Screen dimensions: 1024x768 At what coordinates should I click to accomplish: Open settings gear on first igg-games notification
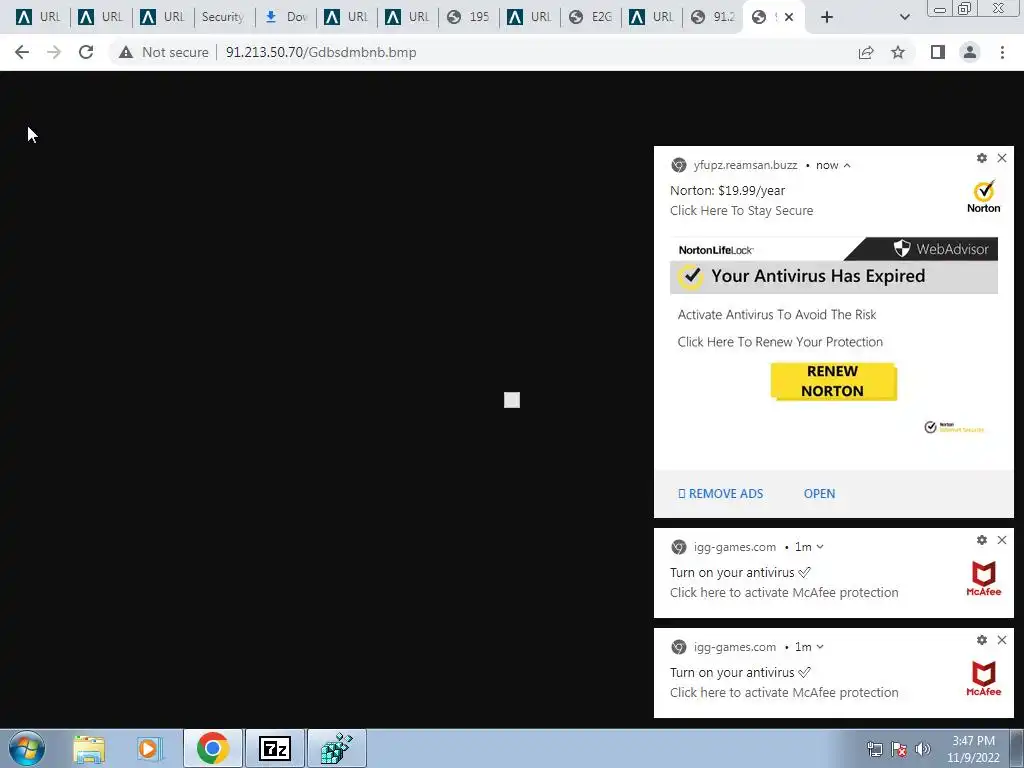[982, 540]
